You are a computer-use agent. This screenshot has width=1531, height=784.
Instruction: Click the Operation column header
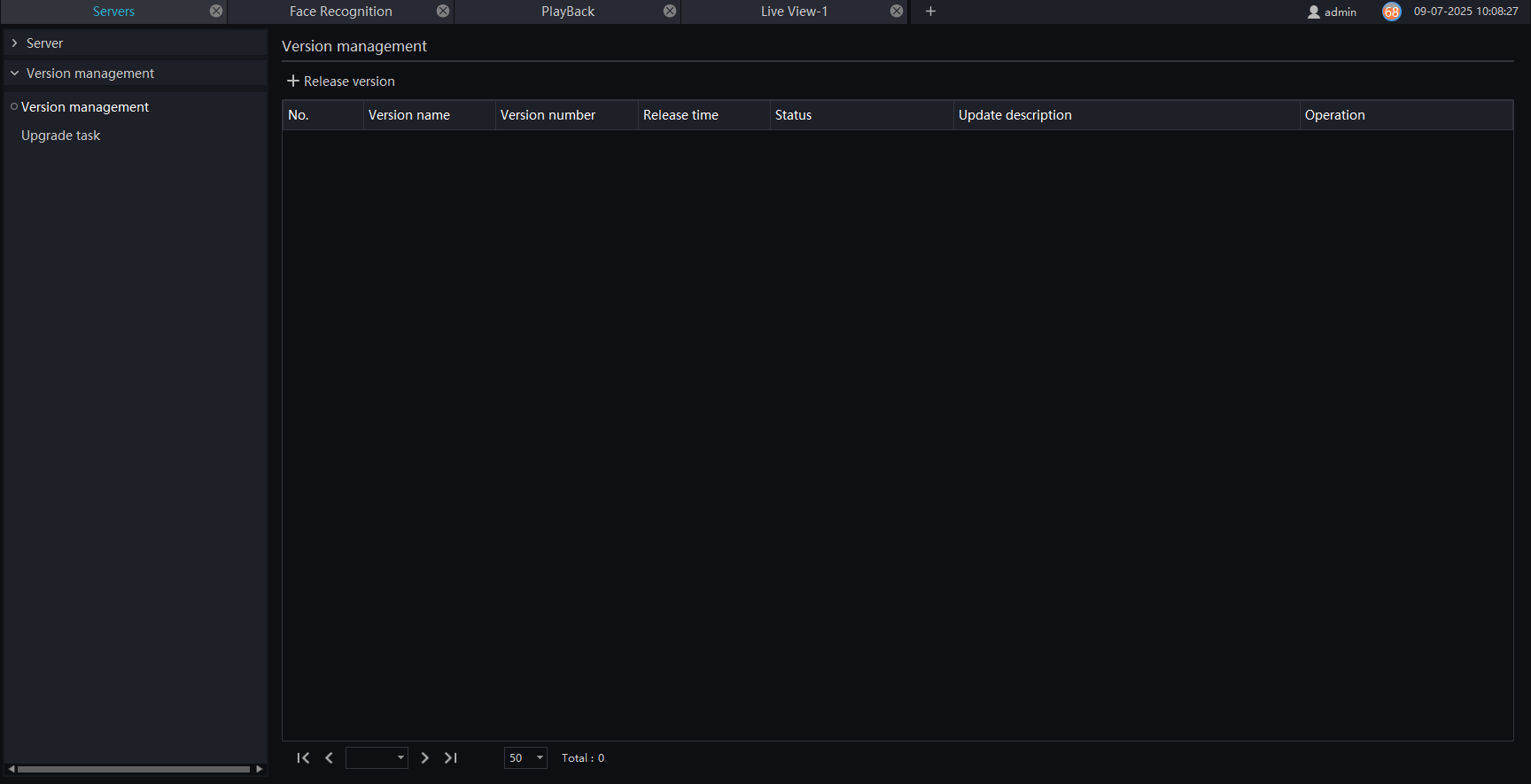pyautogui.click(x=1406, y=115)
